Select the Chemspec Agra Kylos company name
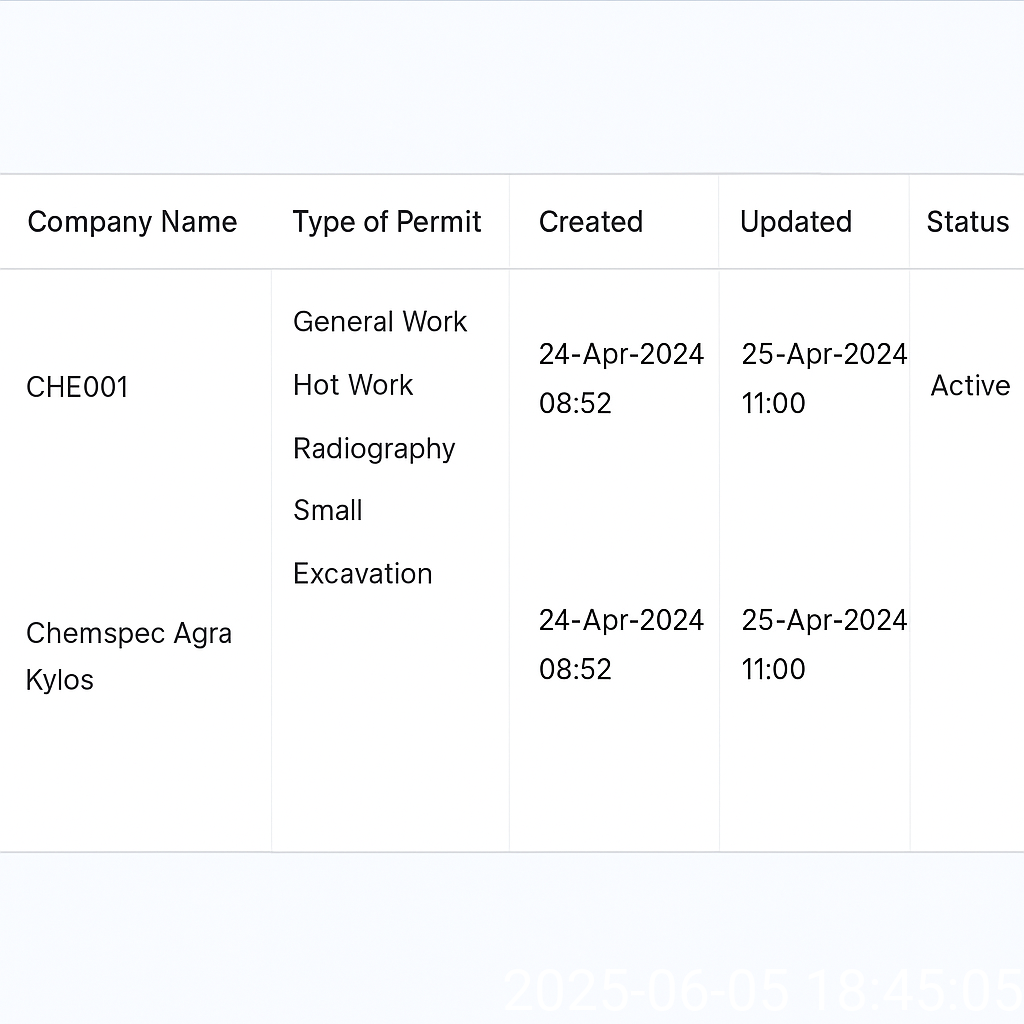Viewport: 1024px width, 1024px height. click(128, 656)
